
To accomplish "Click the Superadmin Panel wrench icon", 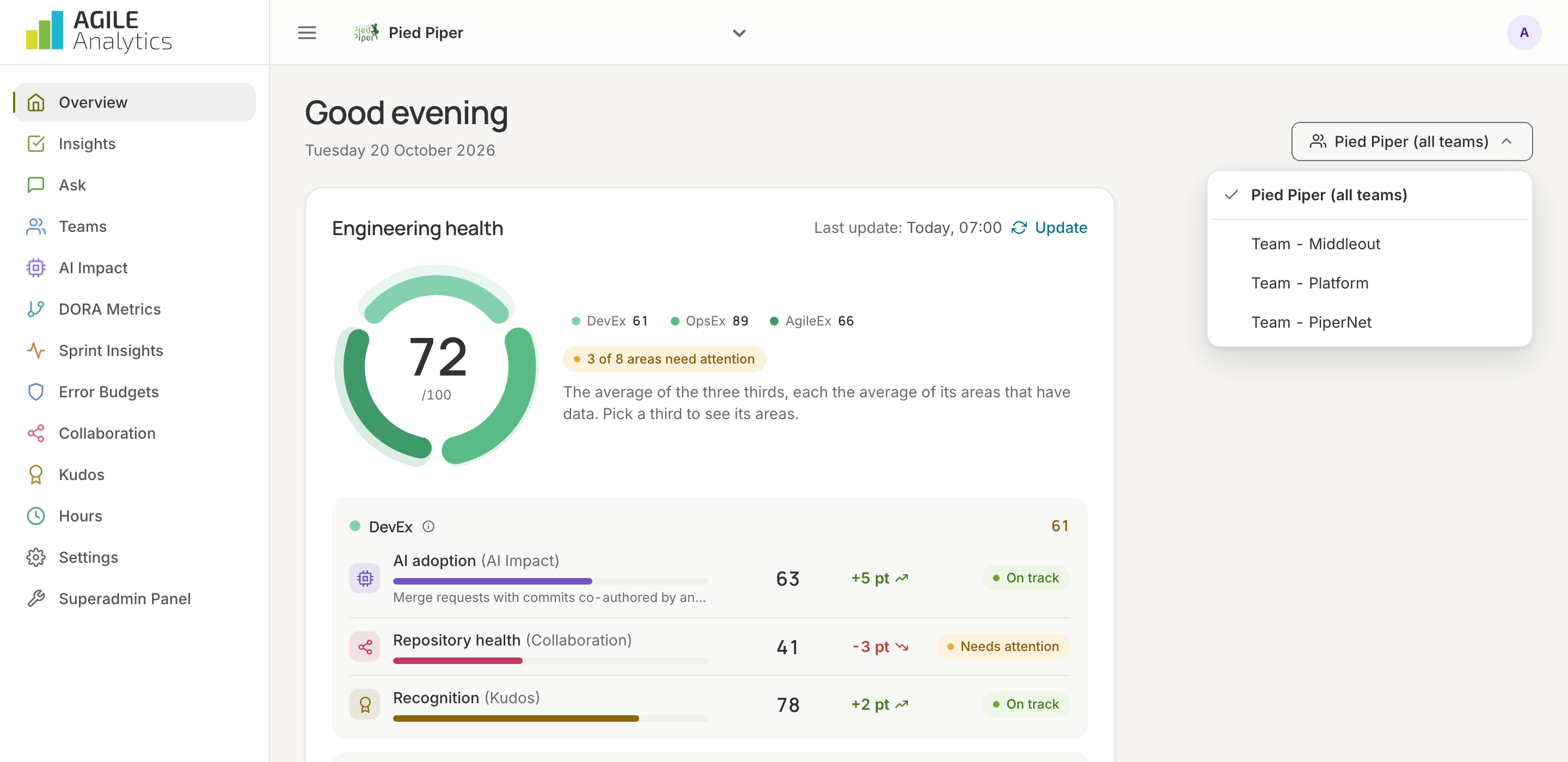I will [x=36, y=599].
